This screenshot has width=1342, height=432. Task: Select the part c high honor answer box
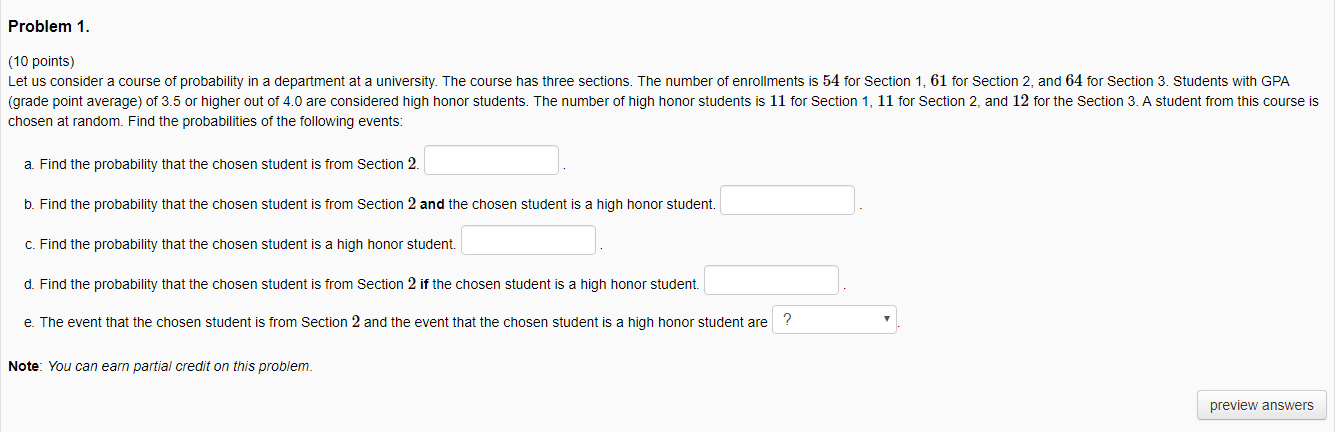[x=529, y=240]
